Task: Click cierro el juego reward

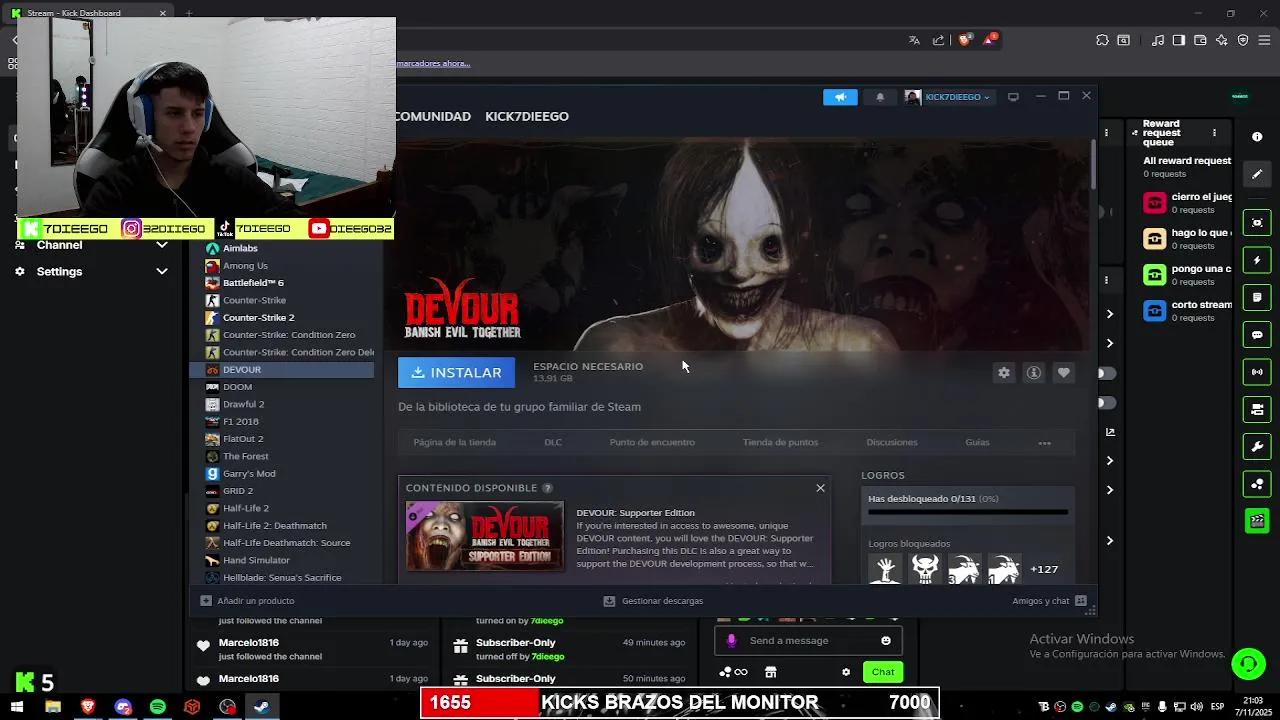Action: click(1188, 203)
